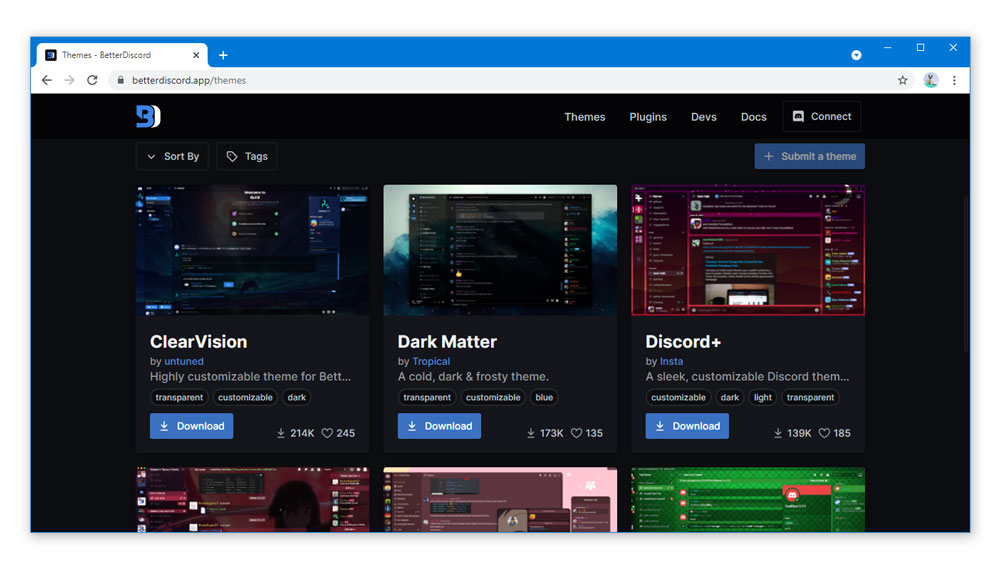The image size is (1000, 568).
Task: Click the tab search dropdown circle icon
Action: click(857, 55)
